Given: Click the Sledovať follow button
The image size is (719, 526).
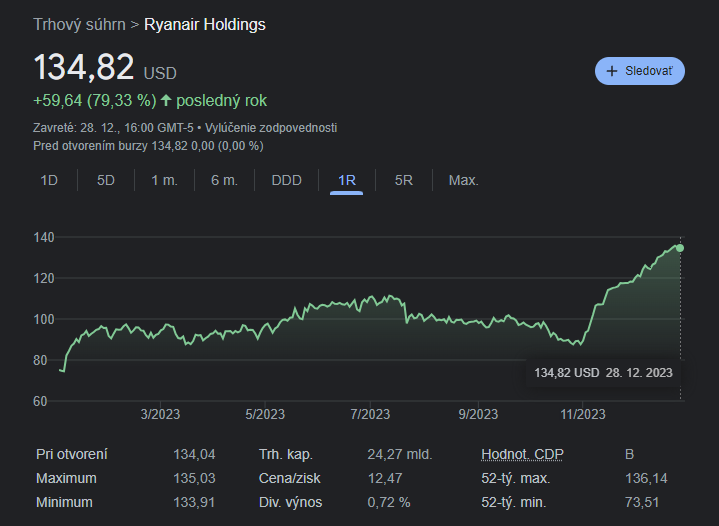Looking at the screenshot, I should (x=640, y=71).
